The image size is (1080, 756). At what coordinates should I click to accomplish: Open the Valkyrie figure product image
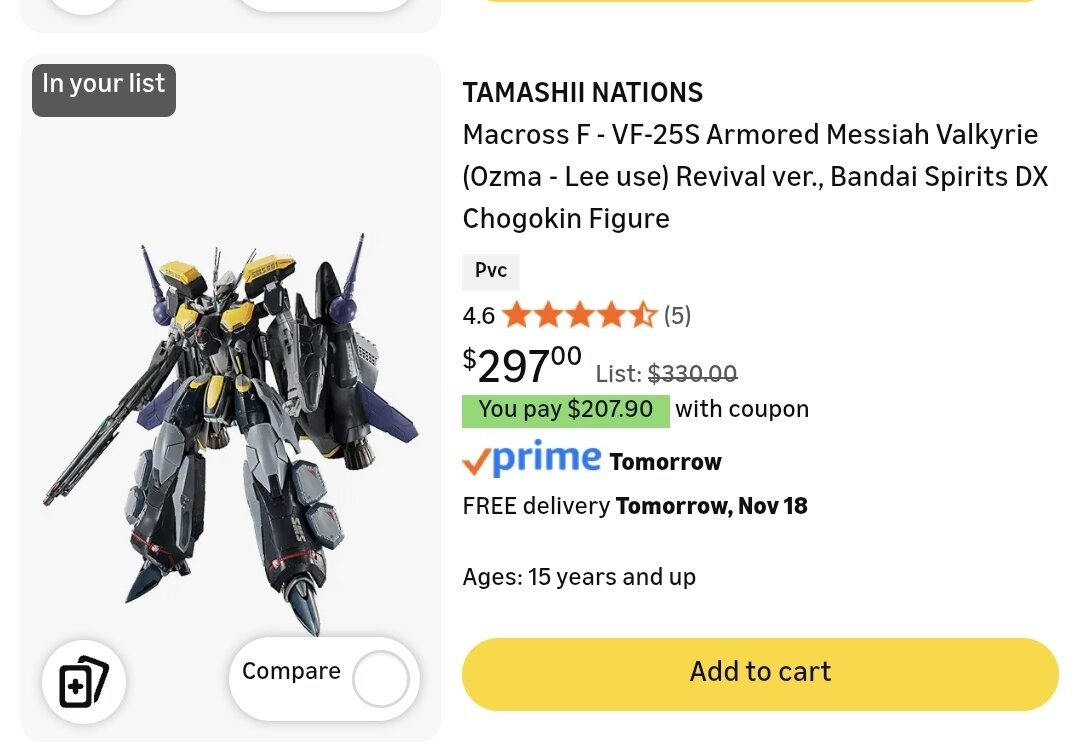click(230, 430)
